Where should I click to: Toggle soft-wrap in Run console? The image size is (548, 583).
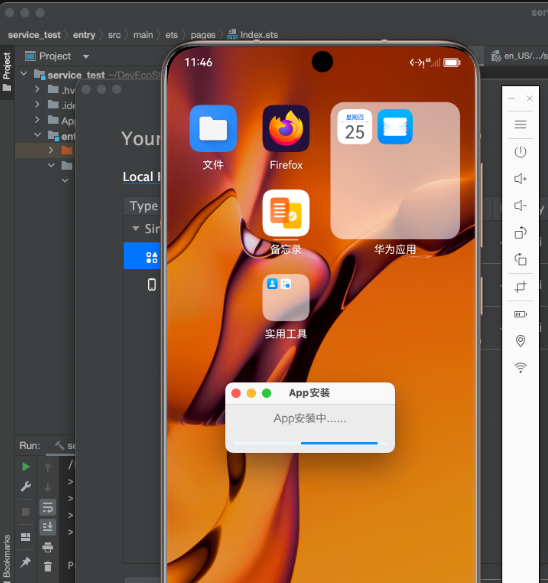pyautogui.click(x=48, y=507)
